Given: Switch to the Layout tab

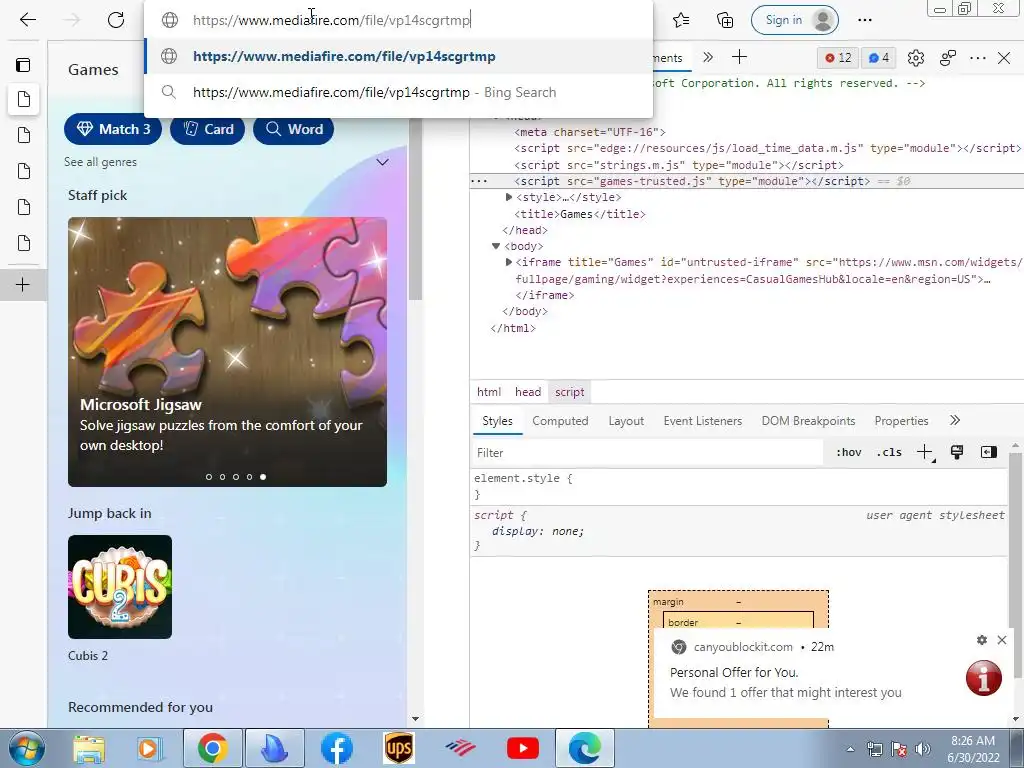Looking at the screenshot, I should pos(626,421).
